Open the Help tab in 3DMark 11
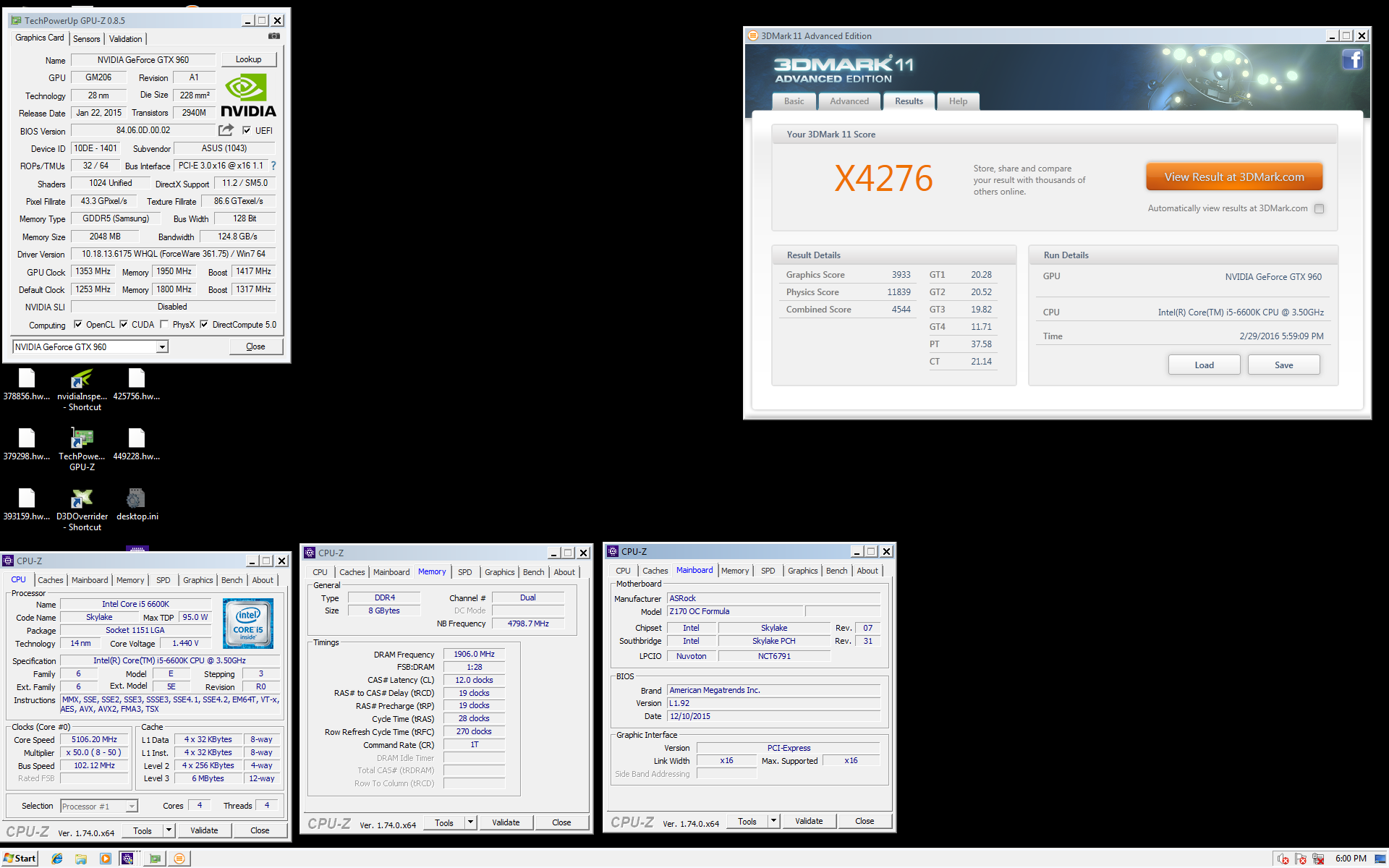The image size is (1389, 868). 958,101
